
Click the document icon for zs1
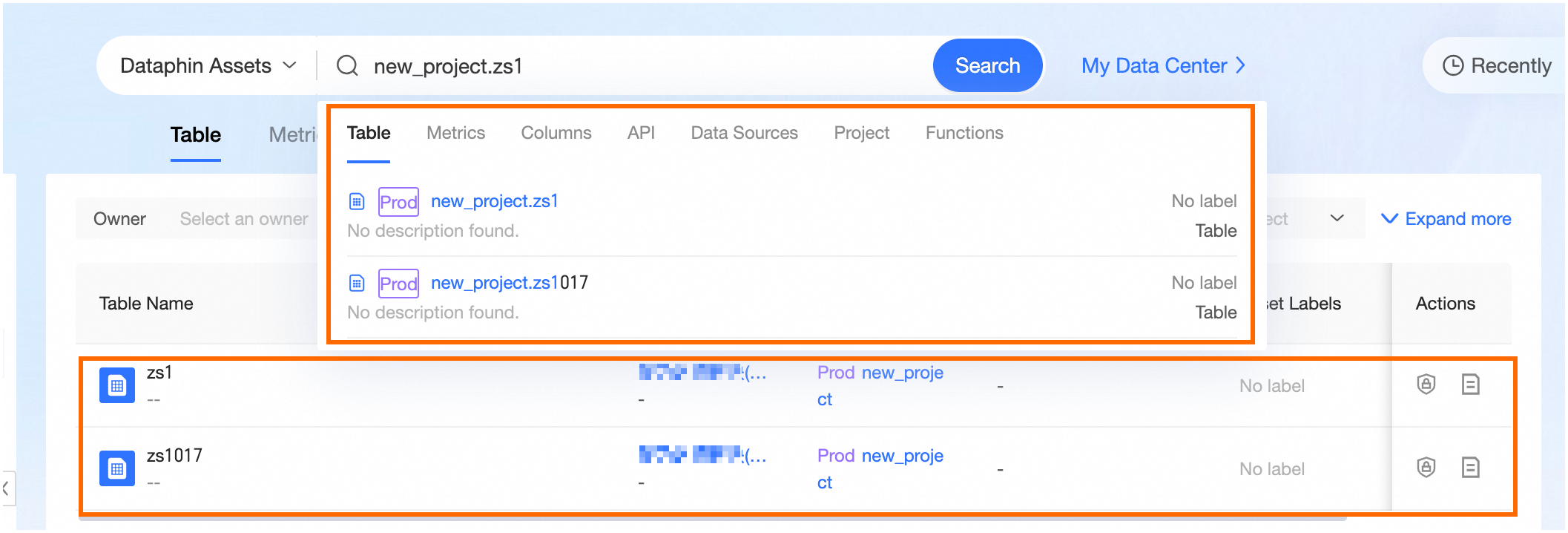(1470, 384)
